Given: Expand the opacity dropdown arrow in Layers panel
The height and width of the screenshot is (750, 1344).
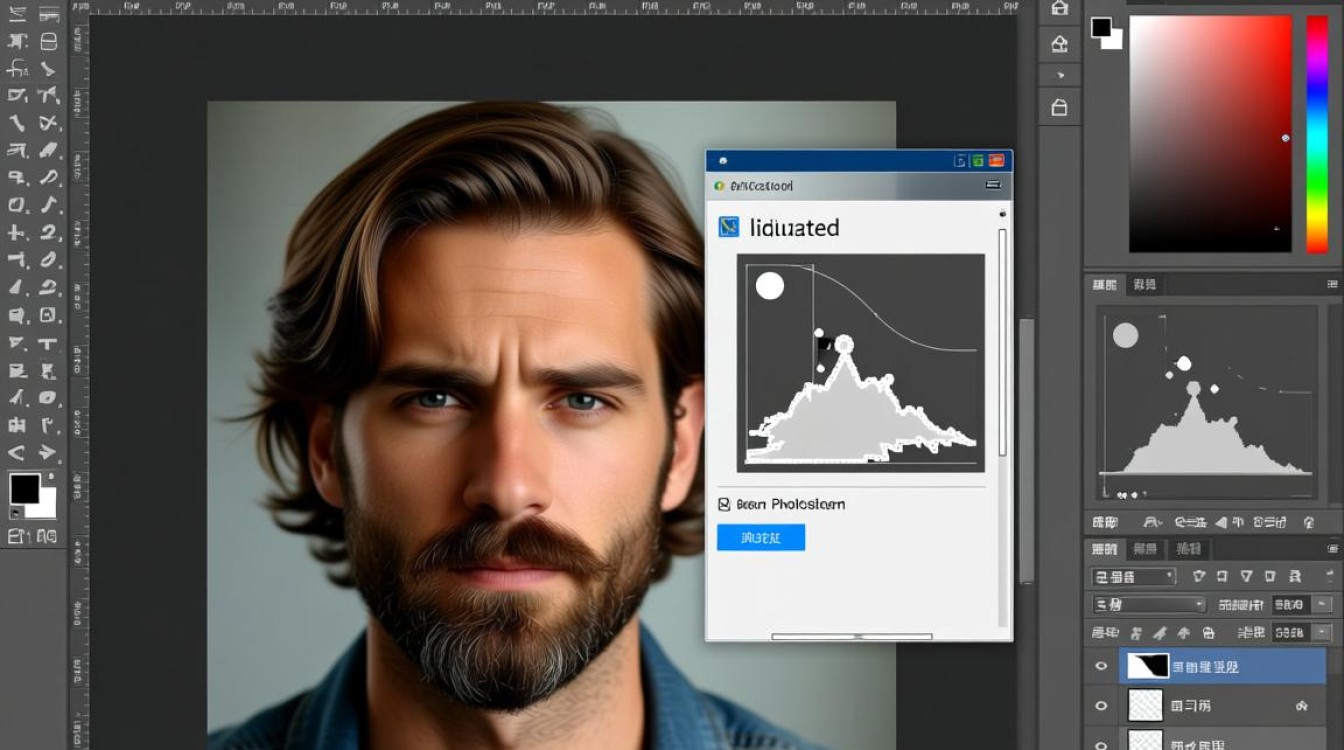Looking at the screenshot, I should coord(1322,605).
